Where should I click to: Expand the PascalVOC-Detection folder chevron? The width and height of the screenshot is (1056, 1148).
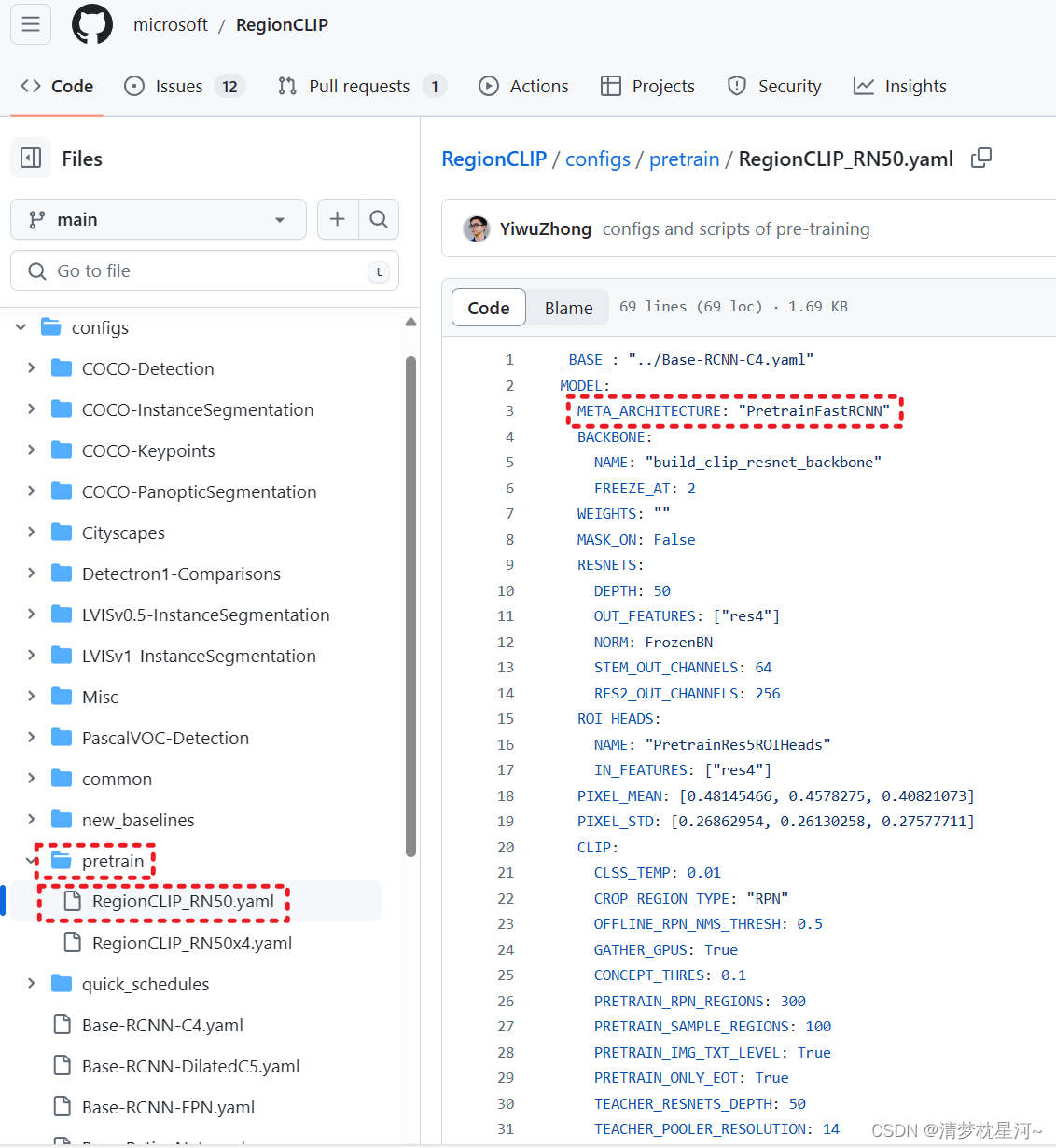tap(31, 738)
